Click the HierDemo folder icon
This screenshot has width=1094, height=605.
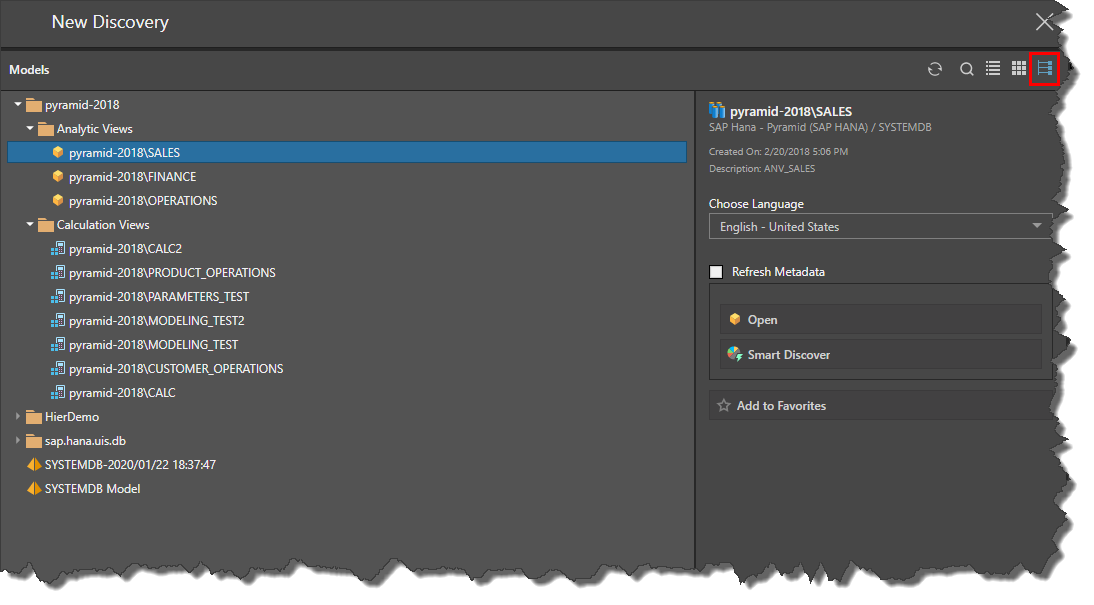33,417
